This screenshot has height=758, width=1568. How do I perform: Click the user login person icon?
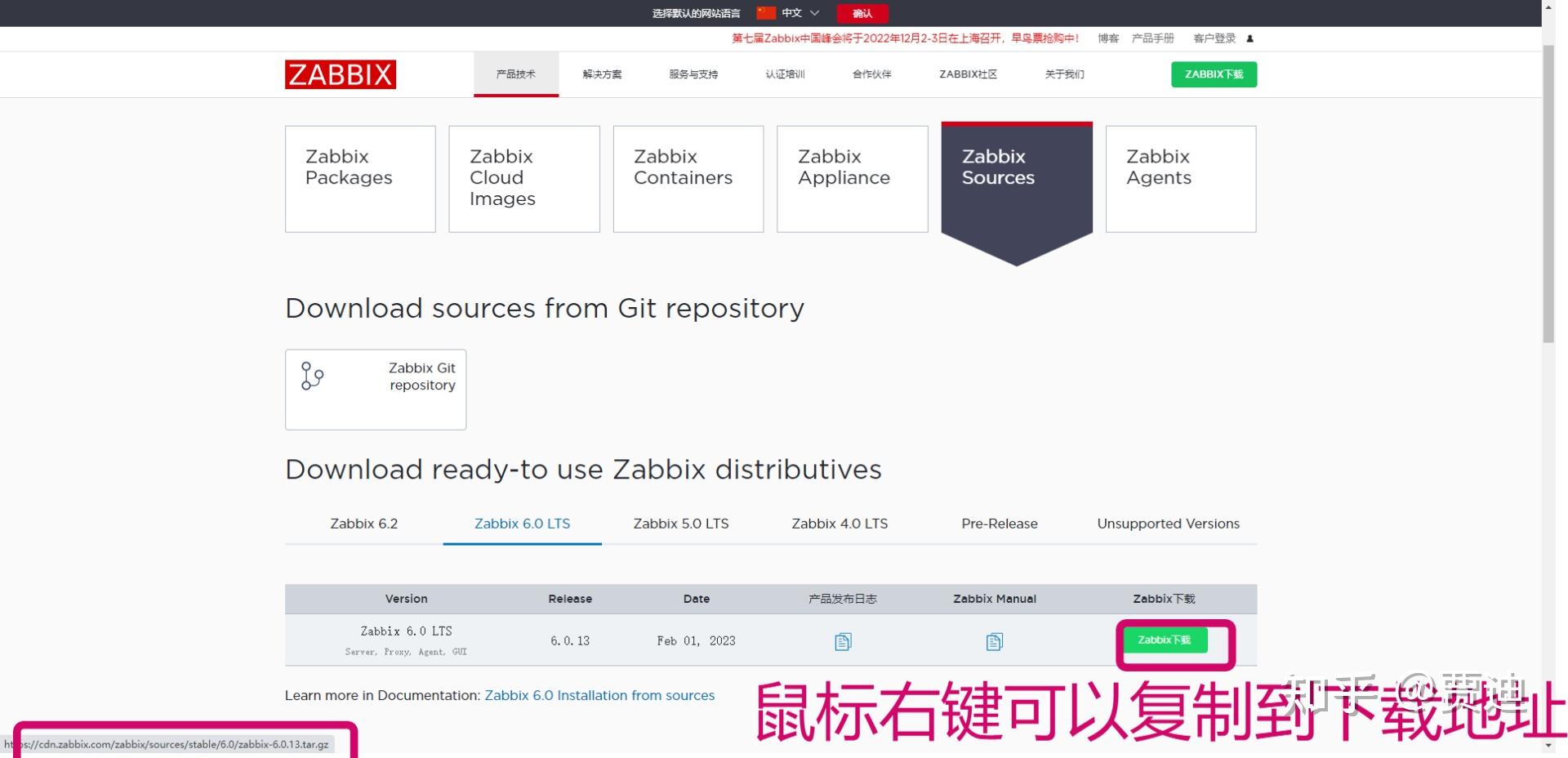[x=1249, y=38]
